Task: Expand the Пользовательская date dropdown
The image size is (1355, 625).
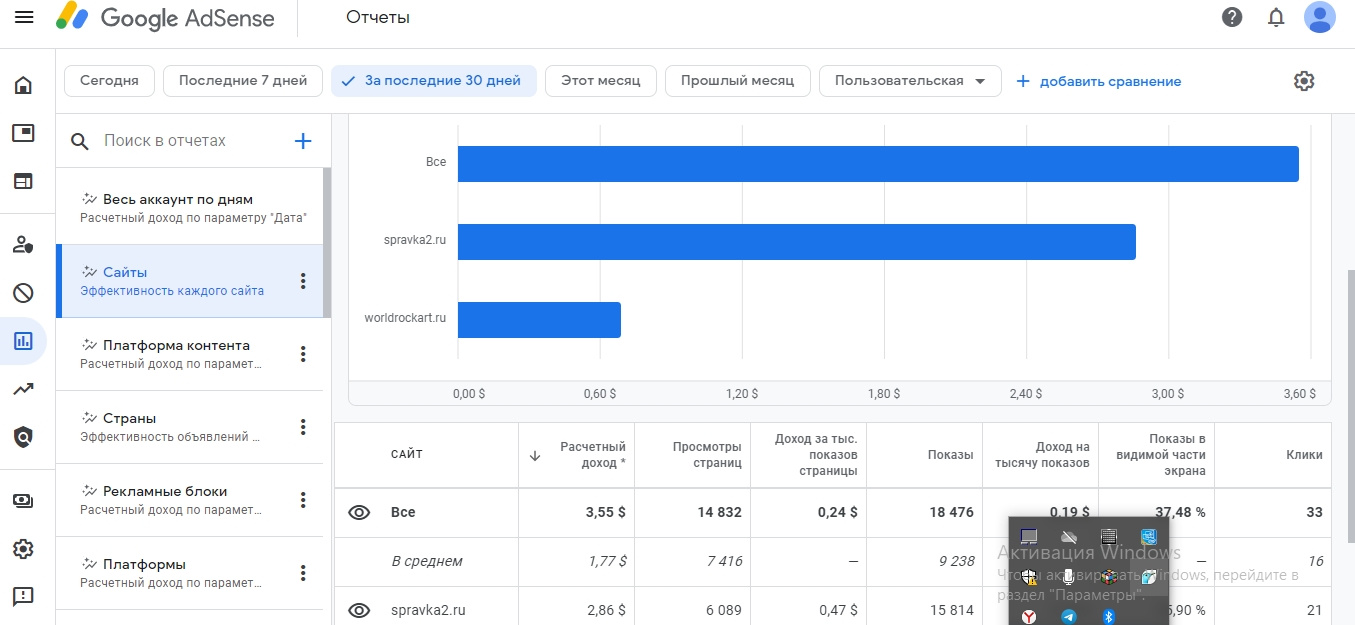Action: [910, 81]
